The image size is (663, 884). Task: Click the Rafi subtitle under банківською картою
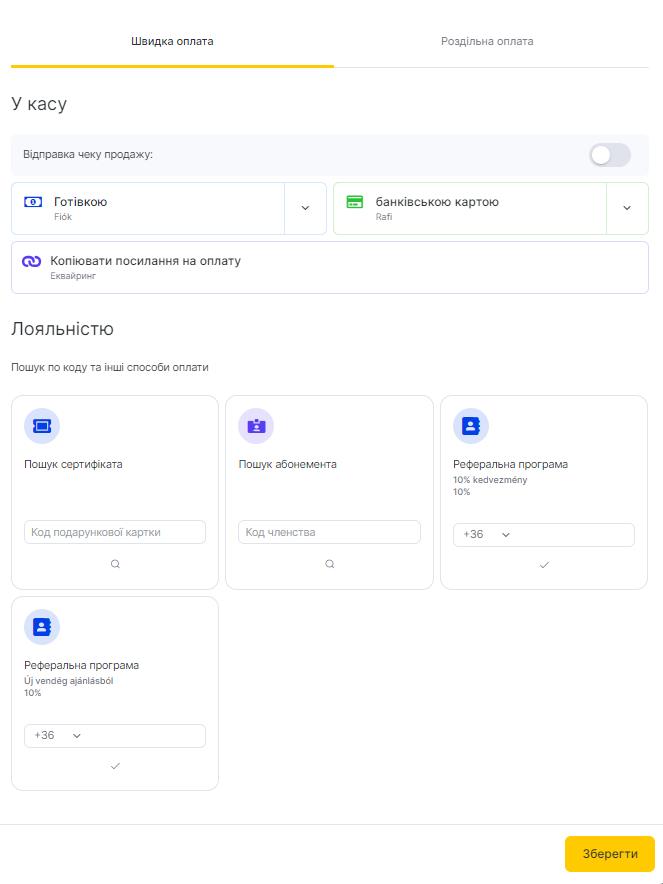pos(384,217)
